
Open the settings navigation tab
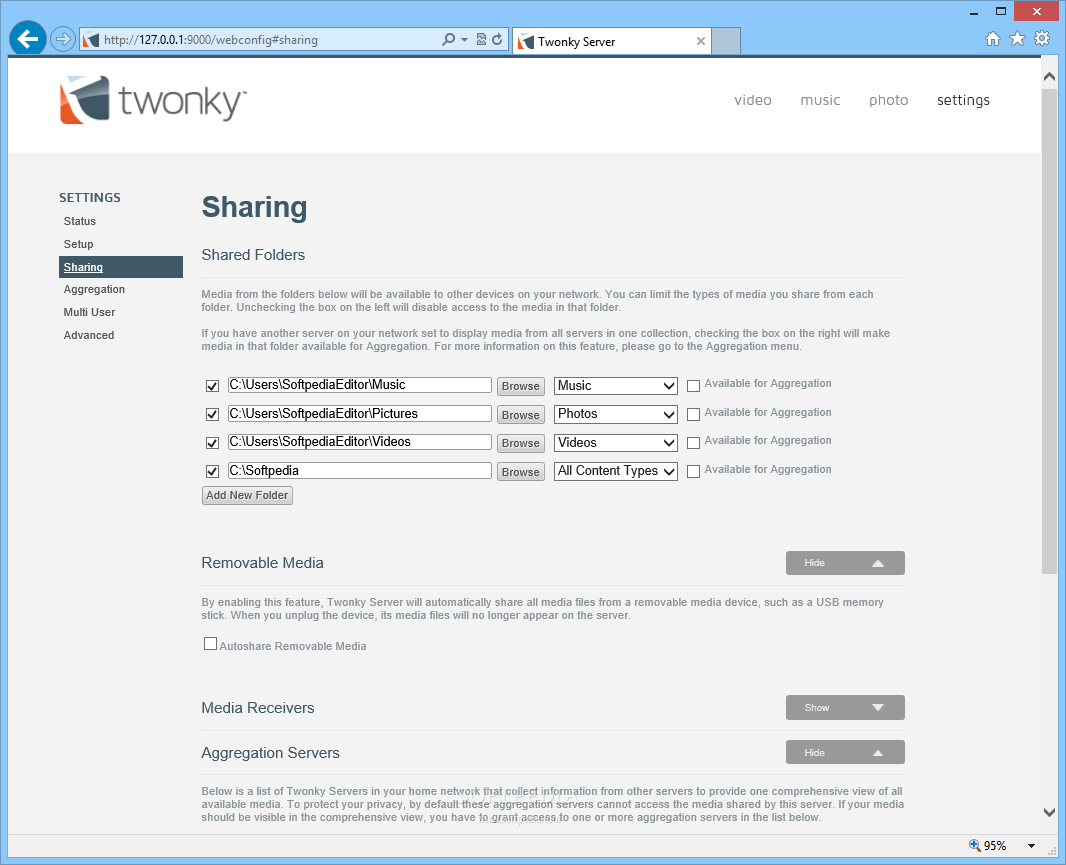tap(963, 100)
